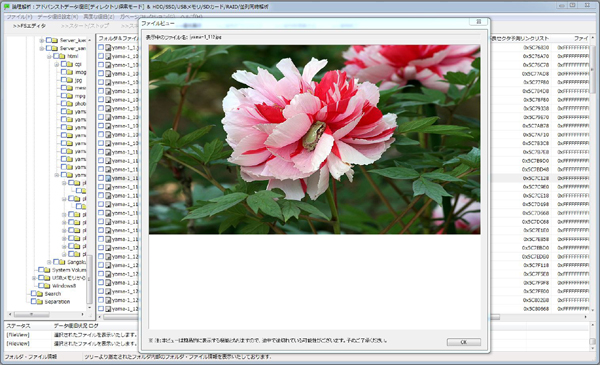The width and height of the screenshot is (600, 365).
Task: Click the mpg folder icon in the tree
Action: [x=70, y=96]
